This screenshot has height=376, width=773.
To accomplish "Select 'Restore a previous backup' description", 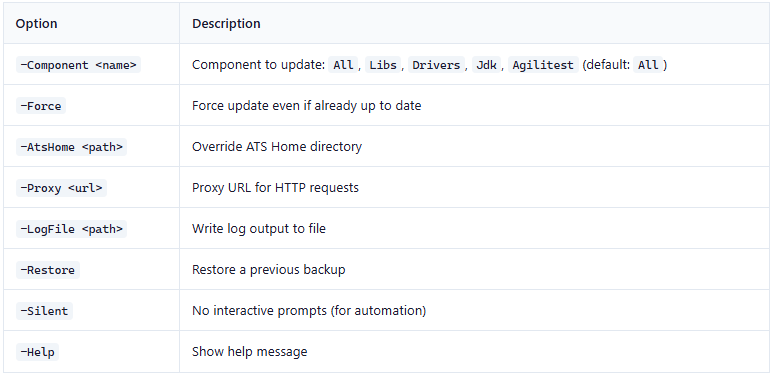I will point(269,270).
